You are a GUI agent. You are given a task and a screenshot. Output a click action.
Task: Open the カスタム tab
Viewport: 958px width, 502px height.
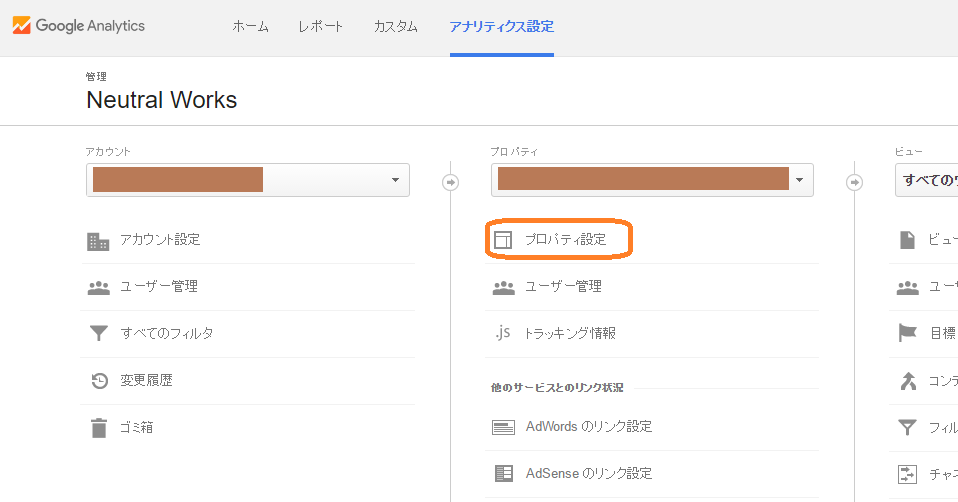pyautogui.click(x=395, y=26)
